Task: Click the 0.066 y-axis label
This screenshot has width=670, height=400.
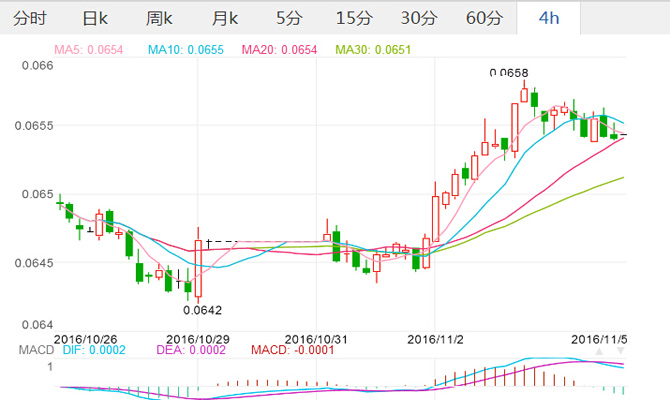Action: 38,65
